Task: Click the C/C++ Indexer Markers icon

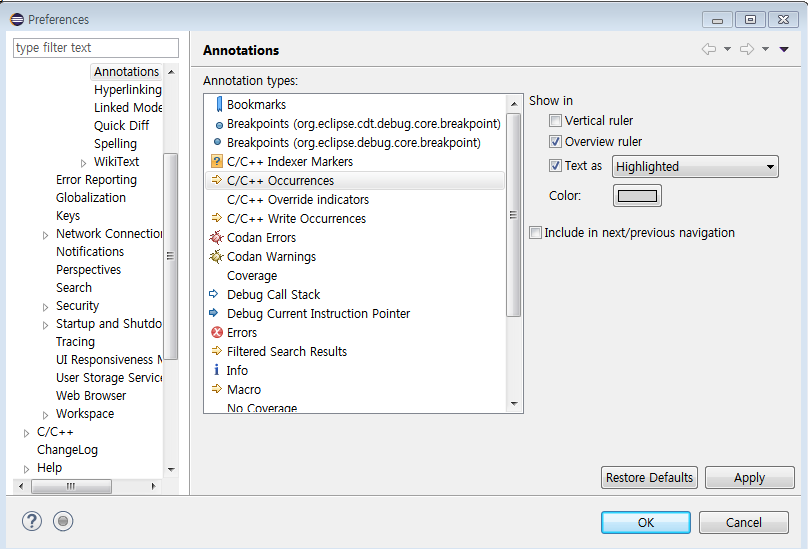Action: pyautogui.click(x=216, y=162)
